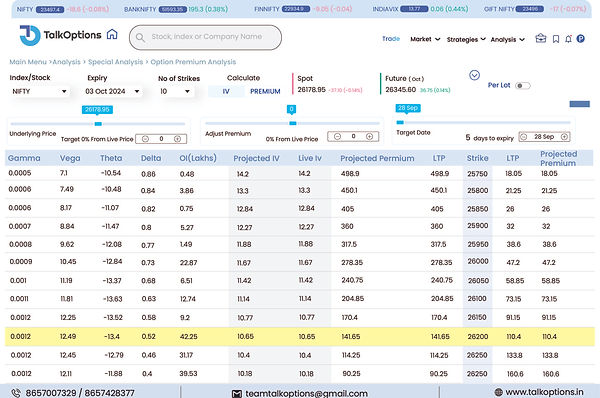Open the Index/Stock NIFTY dropdown

pos(39,91)
